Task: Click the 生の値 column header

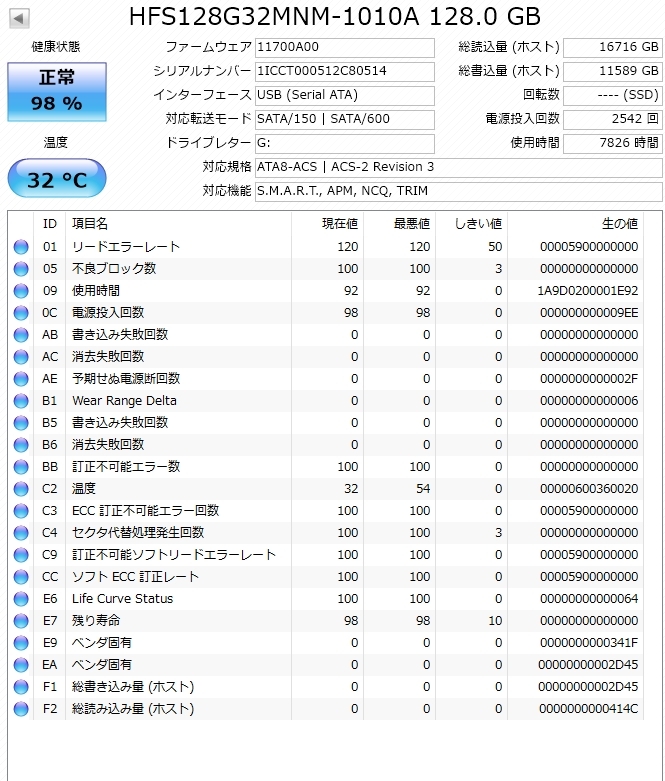Action: pos(575,224)
